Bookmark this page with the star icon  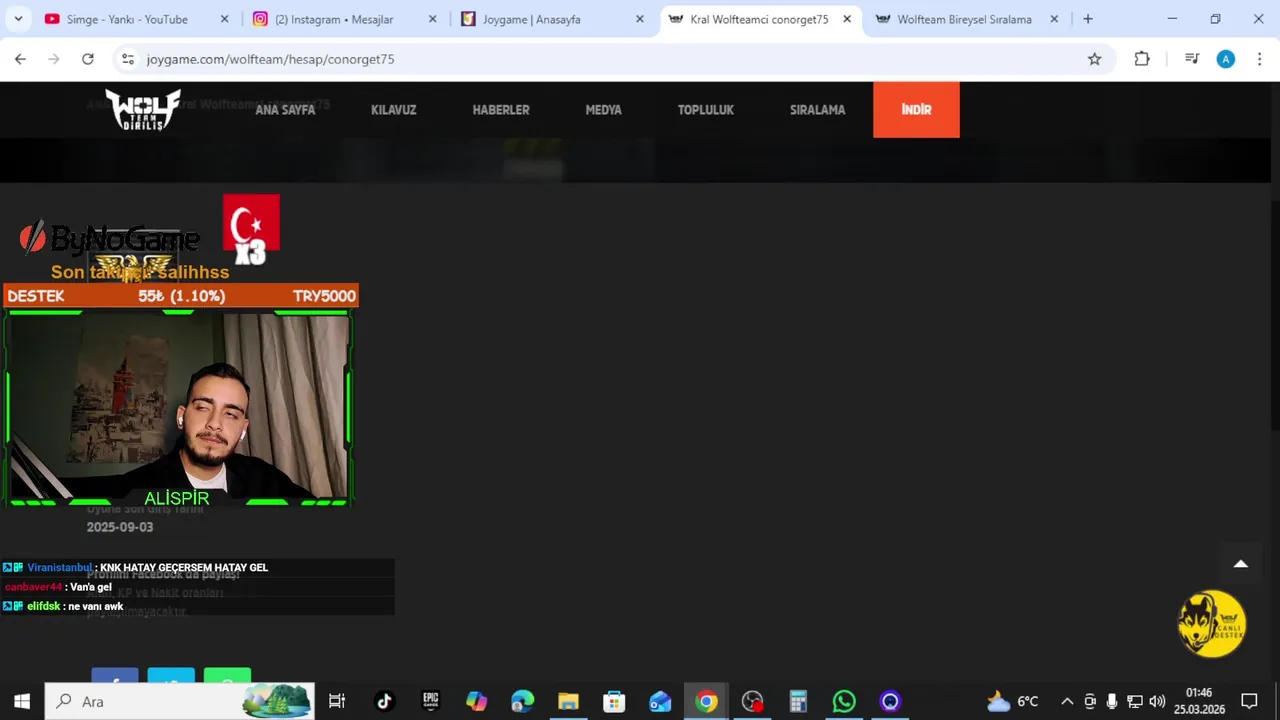click(x=1094, y=59)
